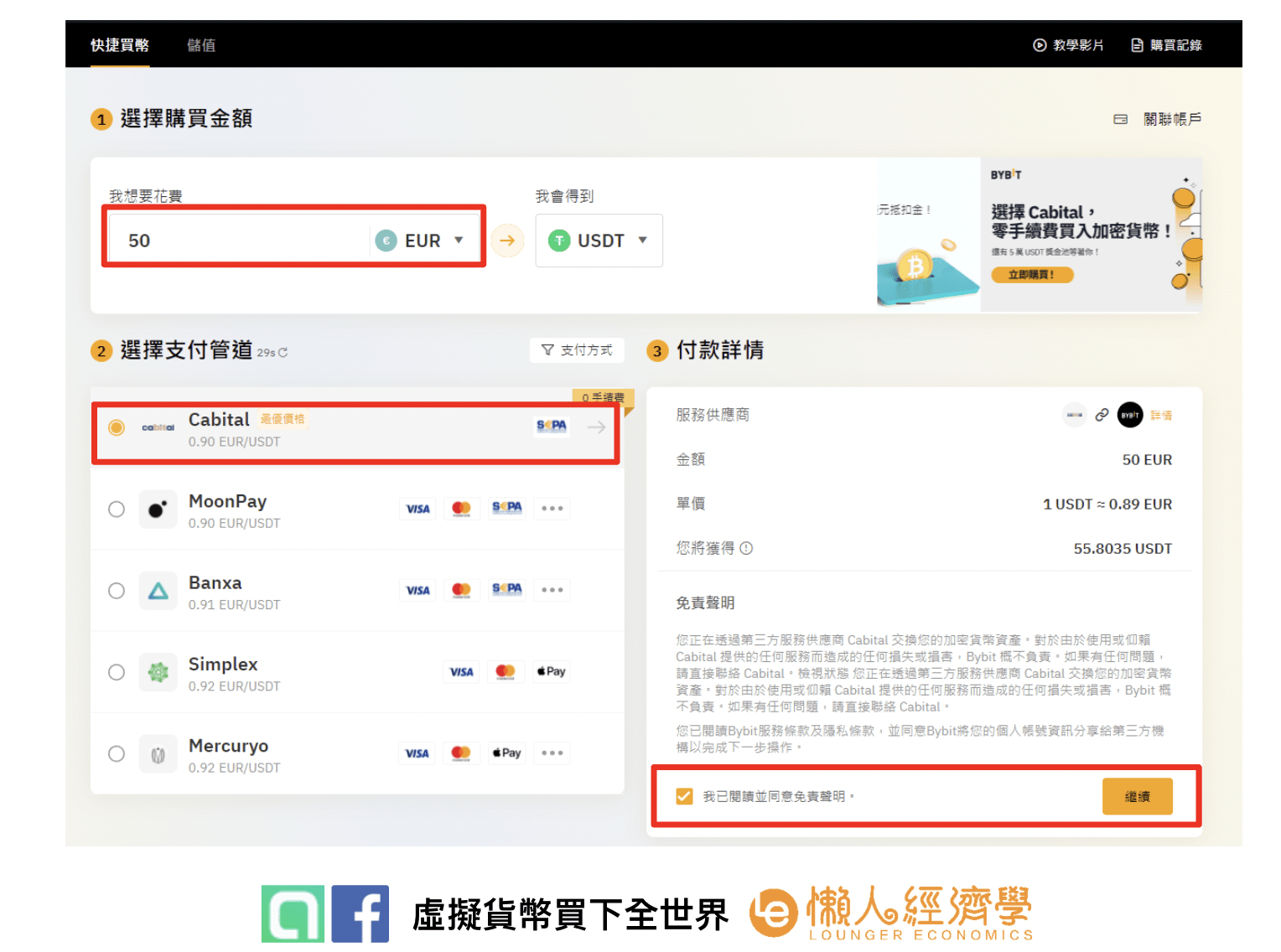Image resolution: width=1281 pixels, height=952 pixels.
Task: Click the refresh countdown icon next to 29s
Action: click(x=283, y=353)
